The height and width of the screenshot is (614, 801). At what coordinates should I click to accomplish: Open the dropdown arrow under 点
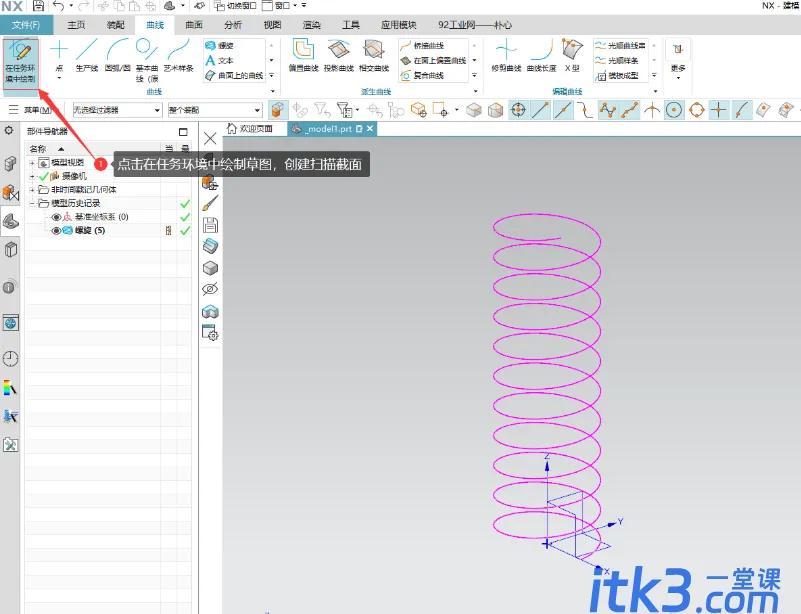(x=59, y=78)
